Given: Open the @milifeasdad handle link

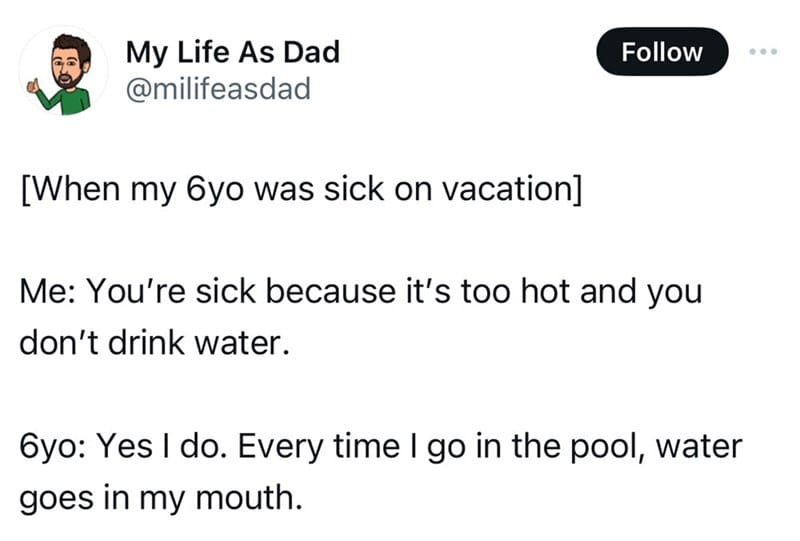Looking at the screenshot, I should coord(218,89).
